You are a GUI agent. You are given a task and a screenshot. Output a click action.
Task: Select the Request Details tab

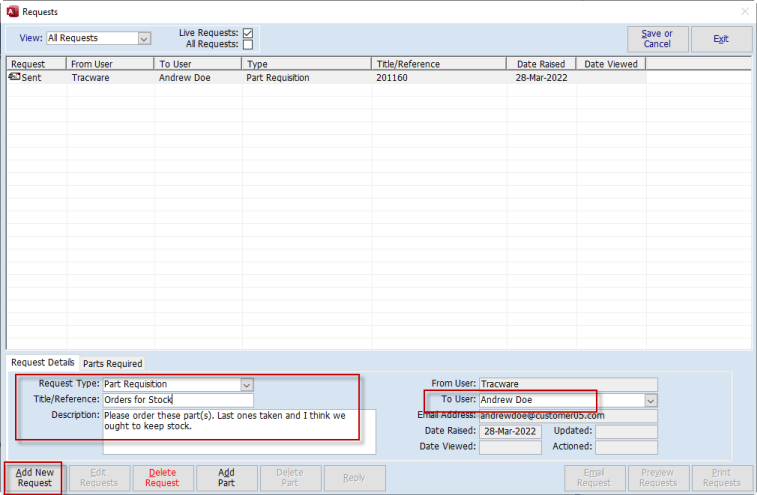(41, 363)
